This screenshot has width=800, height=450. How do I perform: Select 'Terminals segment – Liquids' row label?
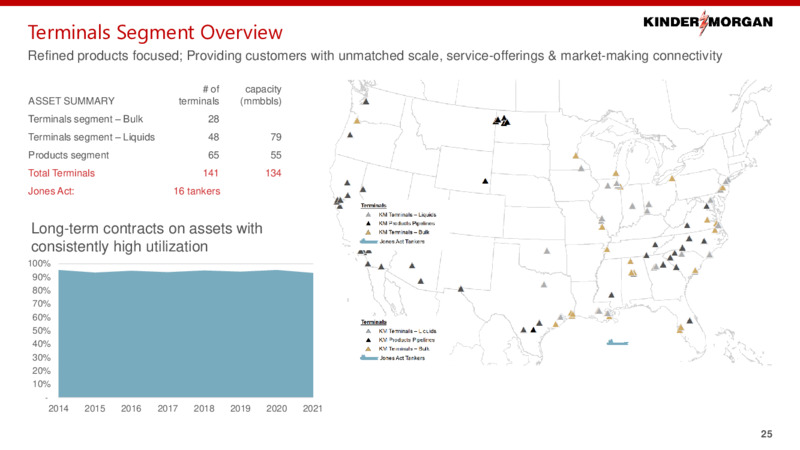click(91, 137)
